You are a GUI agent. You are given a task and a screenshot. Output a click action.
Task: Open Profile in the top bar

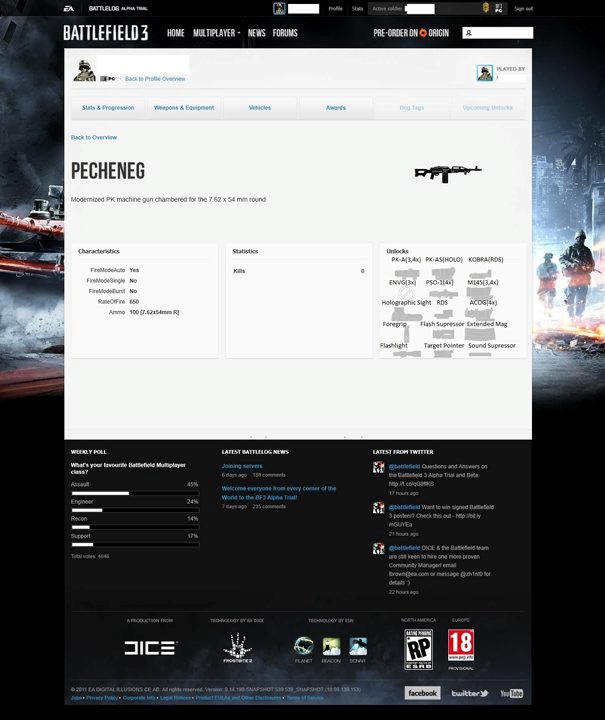click(336, 8)
